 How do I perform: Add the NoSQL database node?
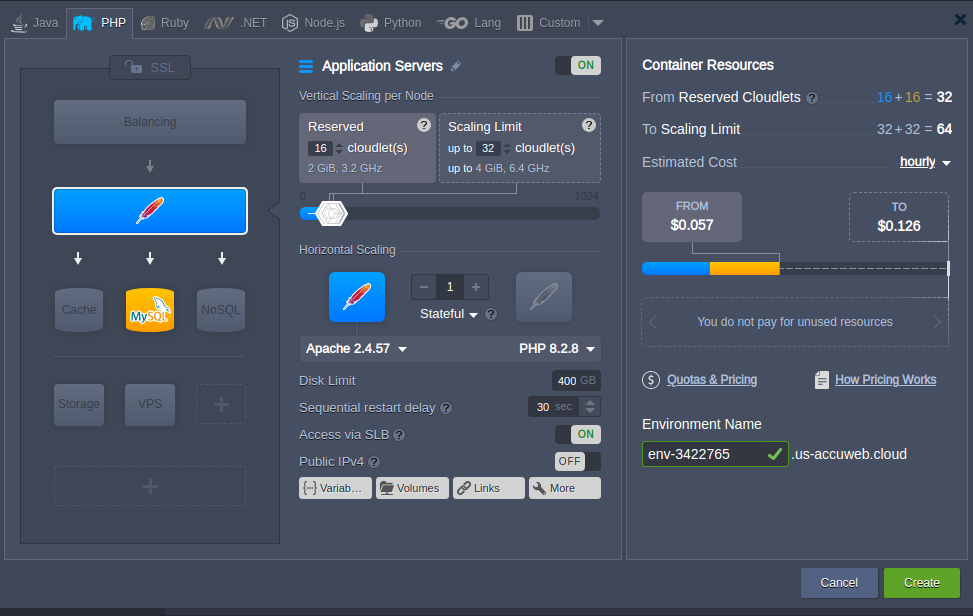[221, 310]
